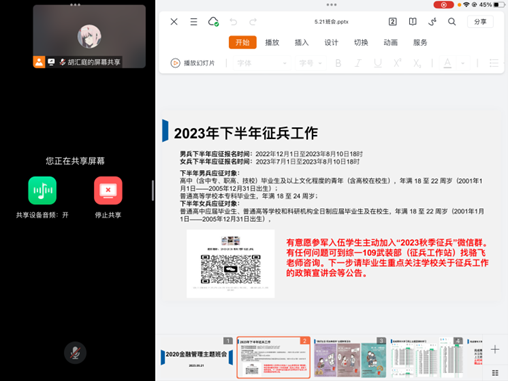This screenshot has height=381, width=508.
Task: Close the presentation with the X icon
Action: [x=174, y=22]
